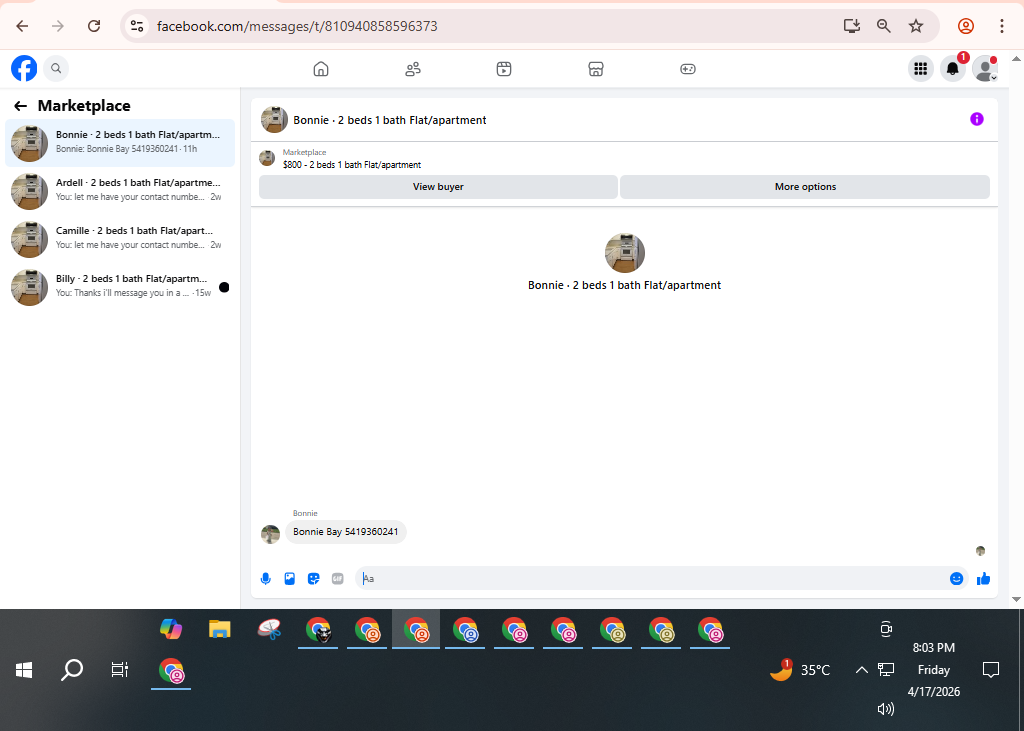Open the Marketplace storefront icon
The width and height of the screenshot is (1024, 731).
596,69
